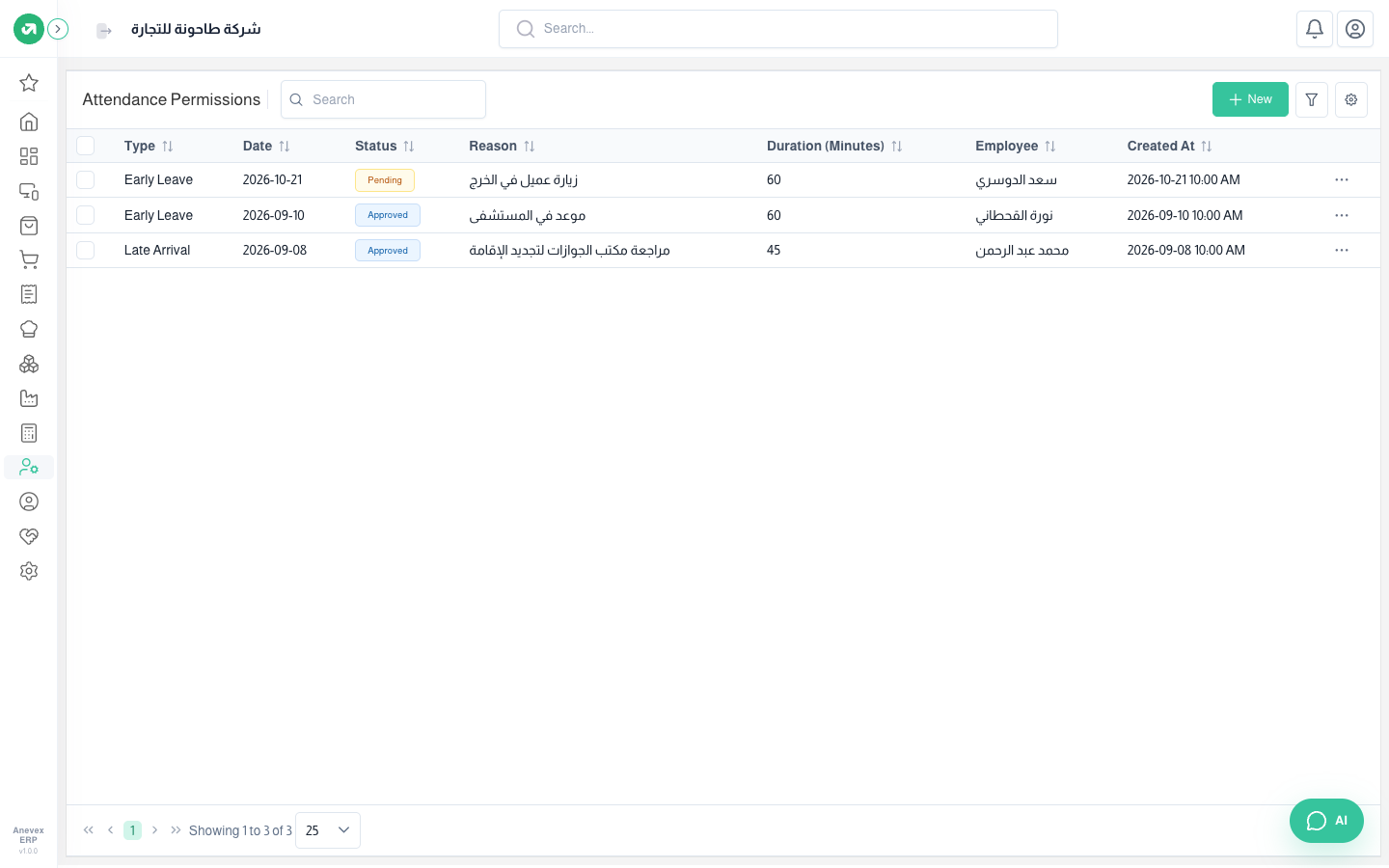This screenshot has height=868, width=1389.
Task: Open the rows-per-page dropdown showing 25
Action: [x=328, y=830]
